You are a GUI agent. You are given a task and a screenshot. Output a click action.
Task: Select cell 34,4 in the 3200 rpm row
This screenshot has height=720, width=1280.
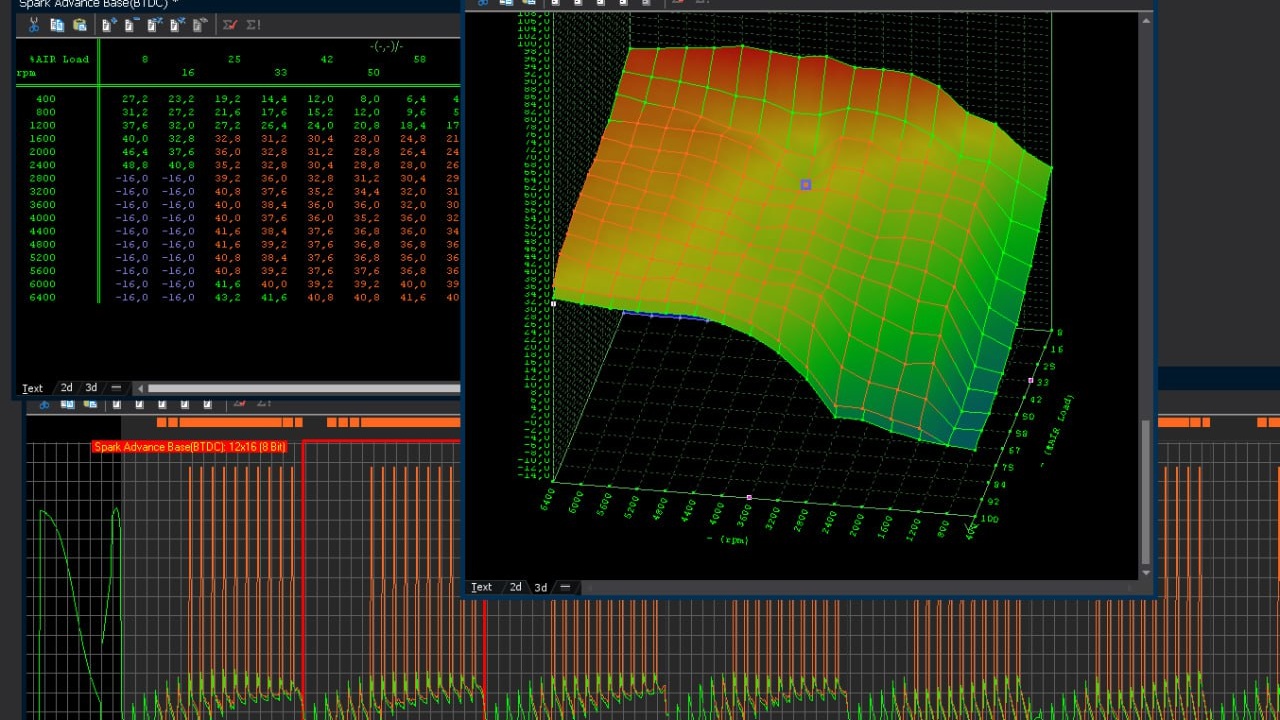[367, 191]
